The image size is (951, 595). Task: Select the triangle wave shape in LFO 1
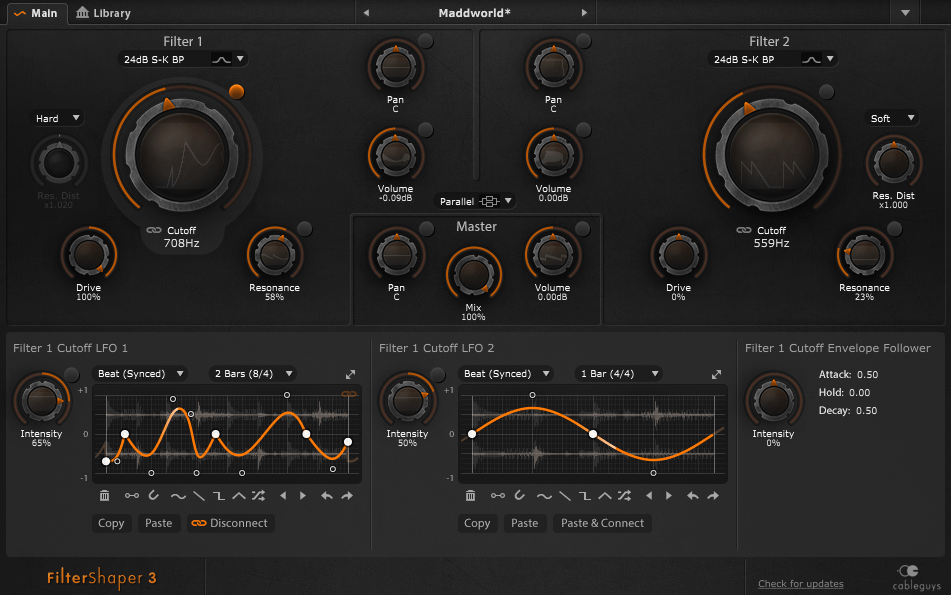pos(239,495)
